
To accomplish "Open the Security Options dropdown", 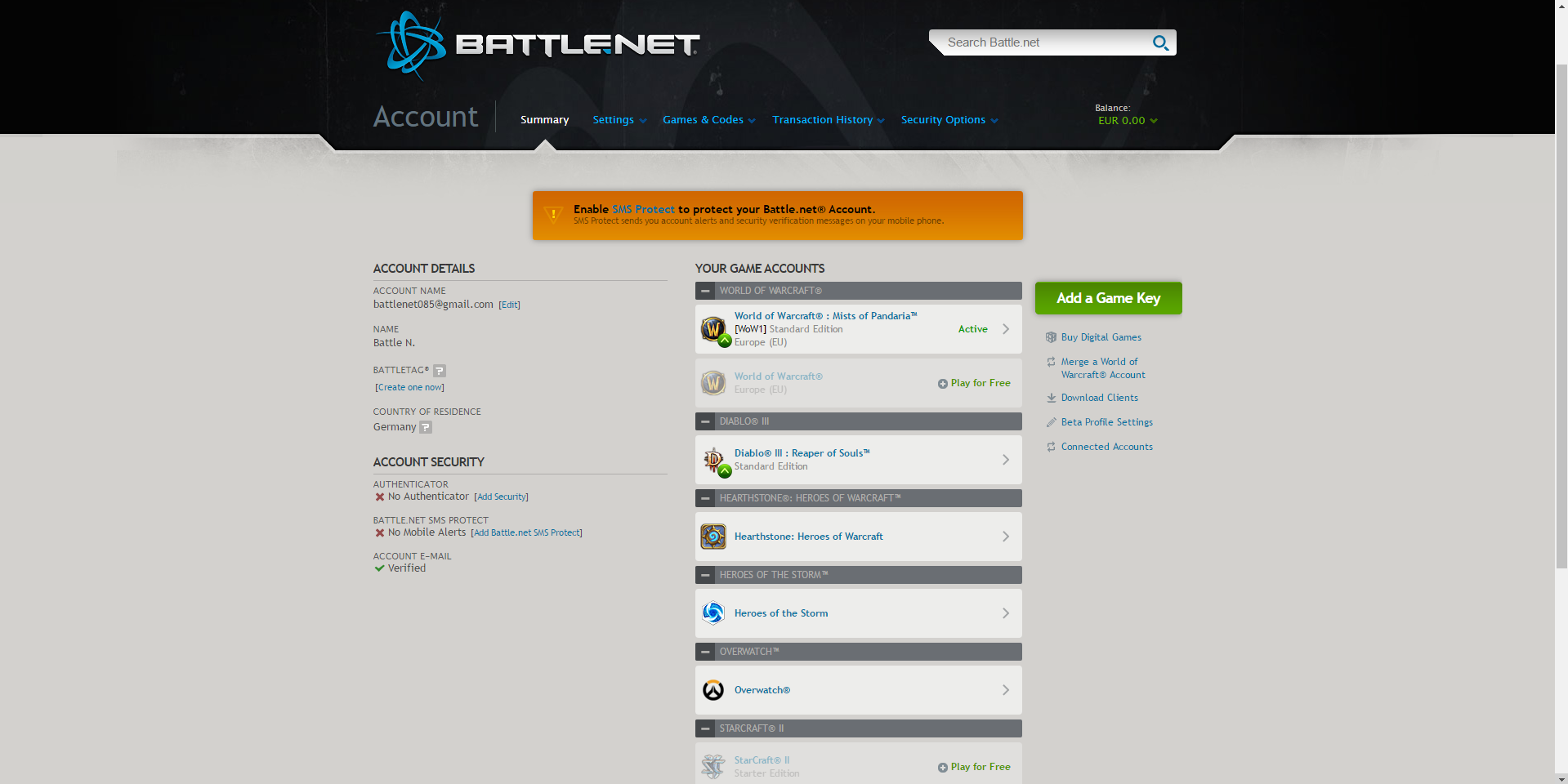I will (x=949, y=120).
